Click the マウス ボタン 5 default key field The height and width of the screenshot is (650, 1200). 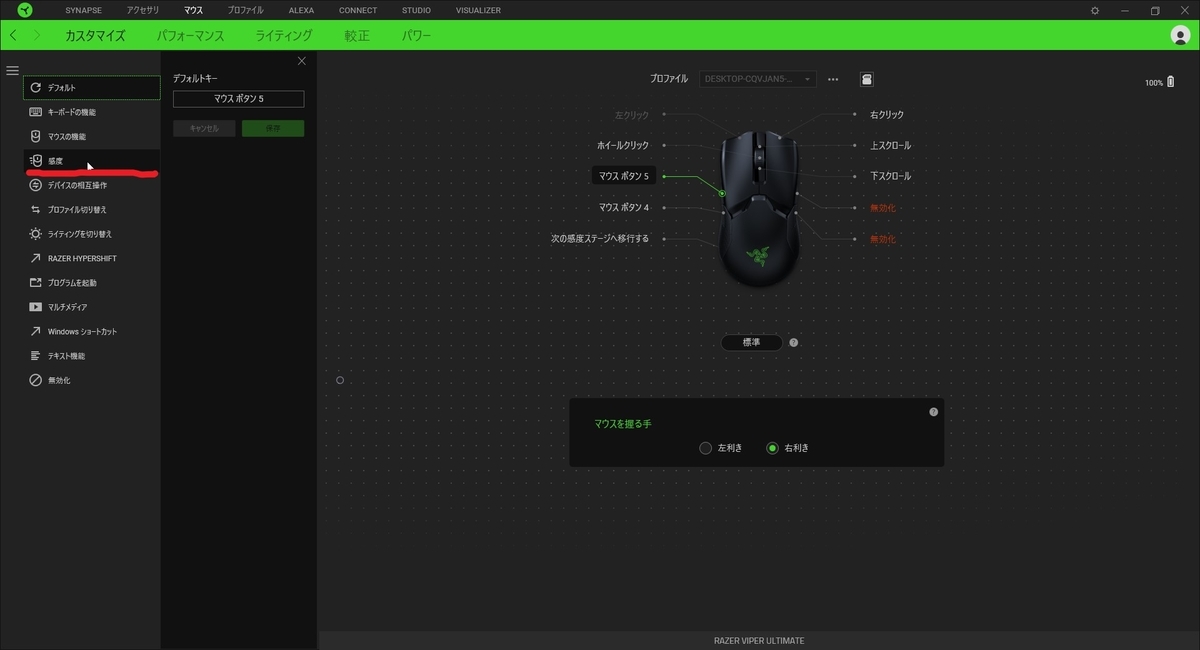click(x=238, y=99)
